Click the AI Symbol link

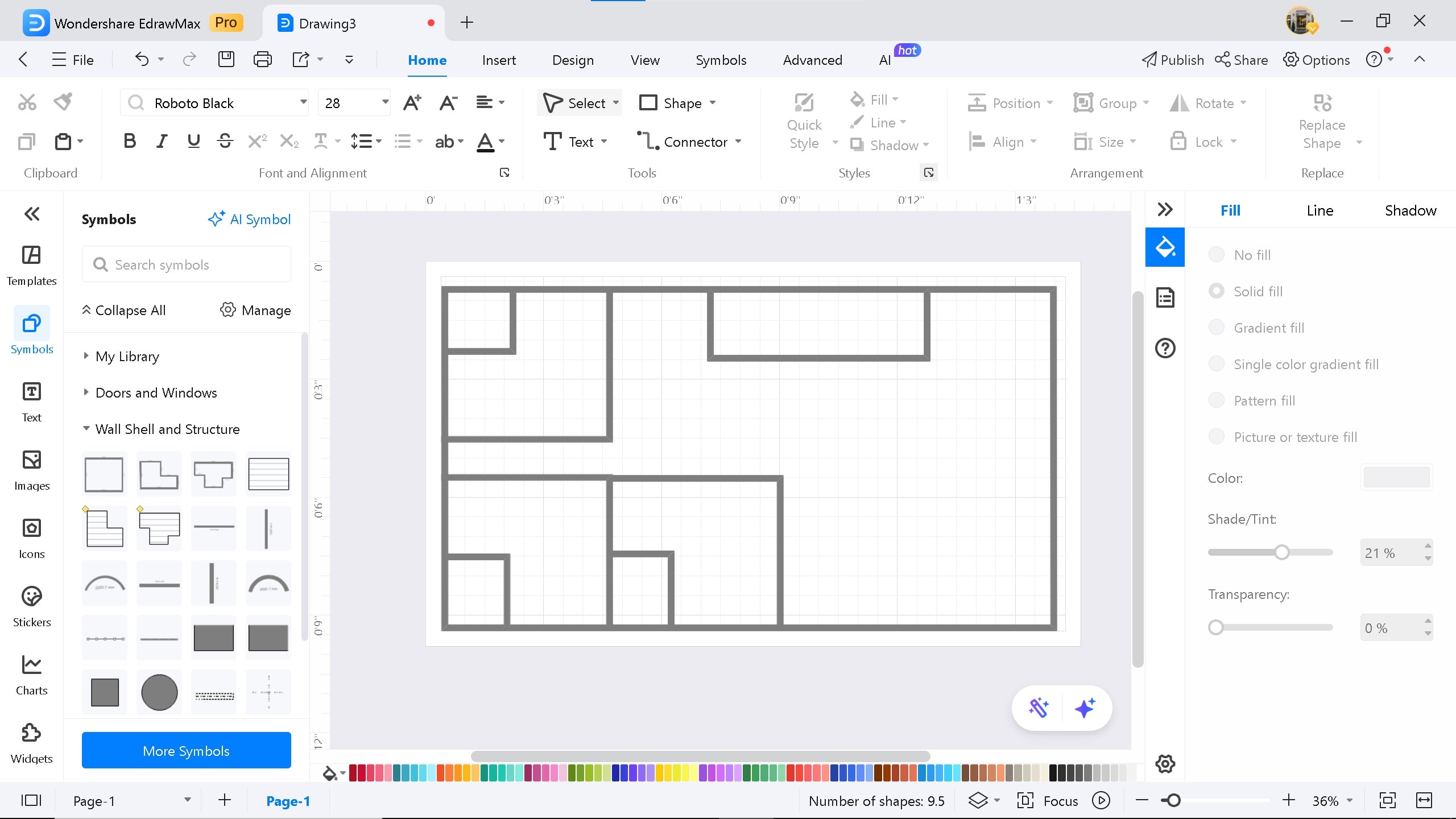pos(249,219)
